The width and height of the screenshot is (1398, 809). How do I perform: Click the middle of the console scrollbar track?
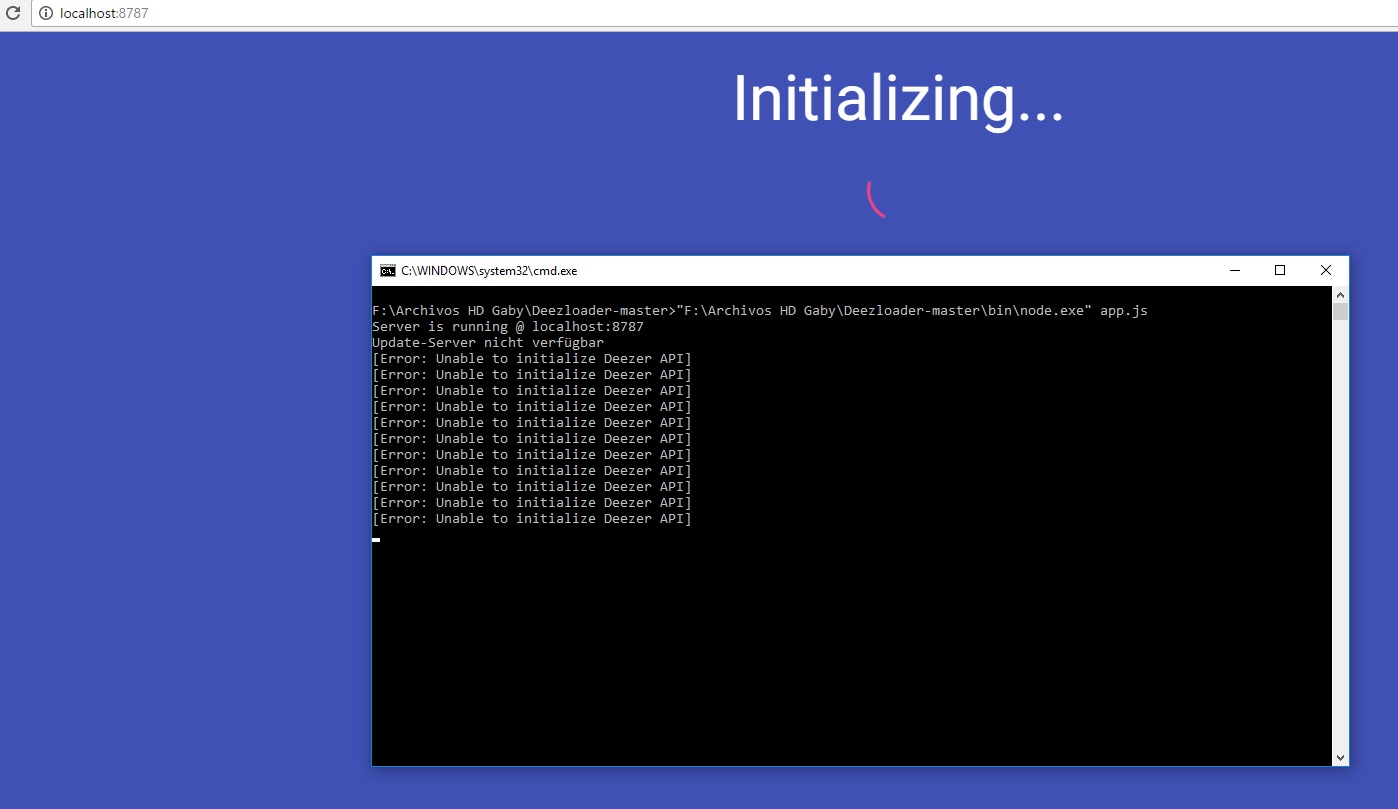1341,530
